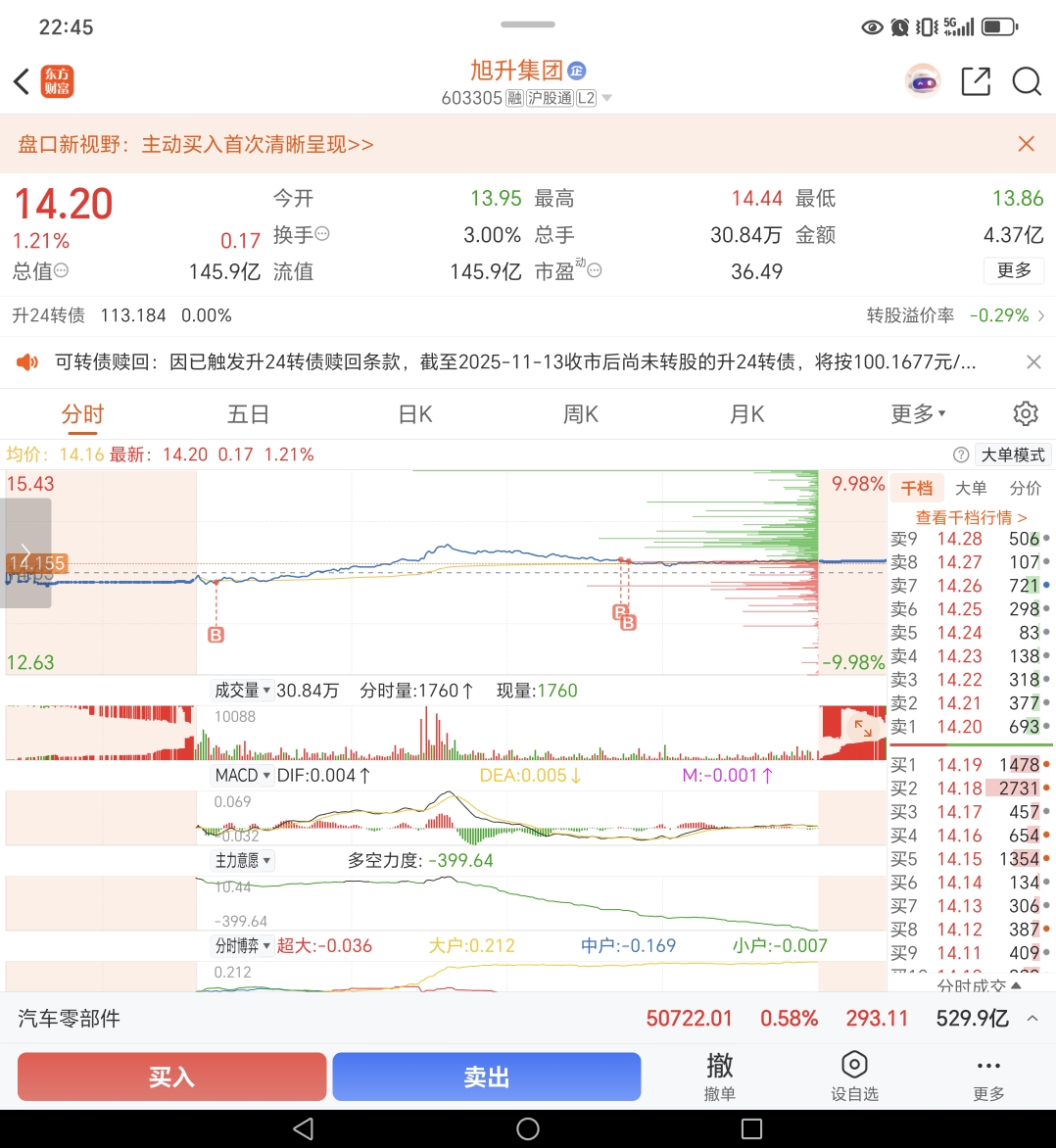Image resolution: width=1056 pixels, height=1148 pixels.
Task: Select the 买5 14.15 order row
Action: (x=971, y=859)
